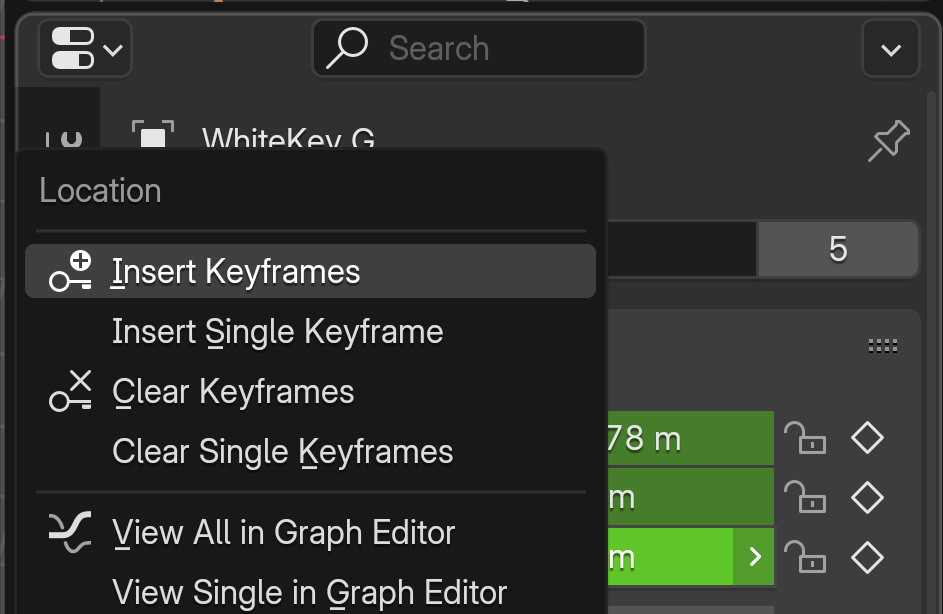The height and width of the screenshot is (614, 943).
Task: Click the Insert Keyframes icon in the menu
Action: click(68, 270)
